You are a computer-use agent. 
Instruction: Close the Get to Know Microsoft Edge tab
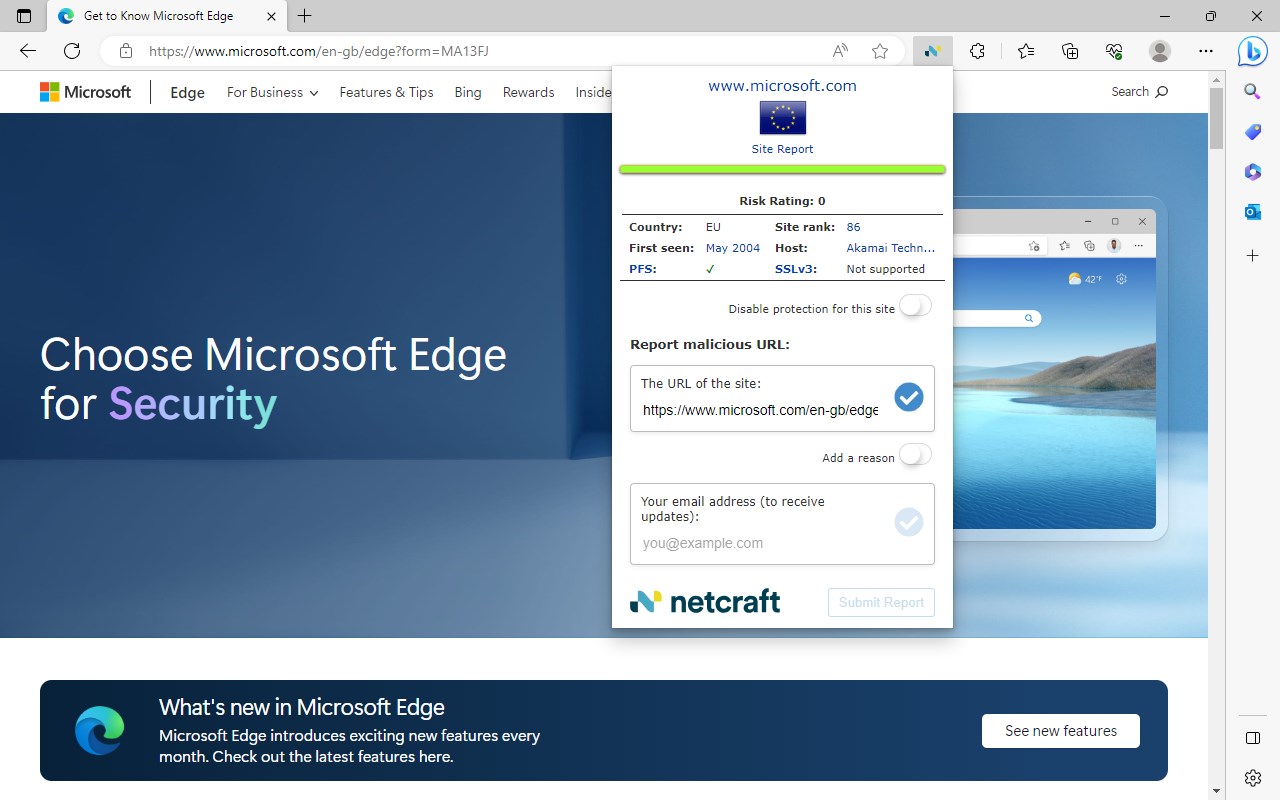(x=271, y=16)
